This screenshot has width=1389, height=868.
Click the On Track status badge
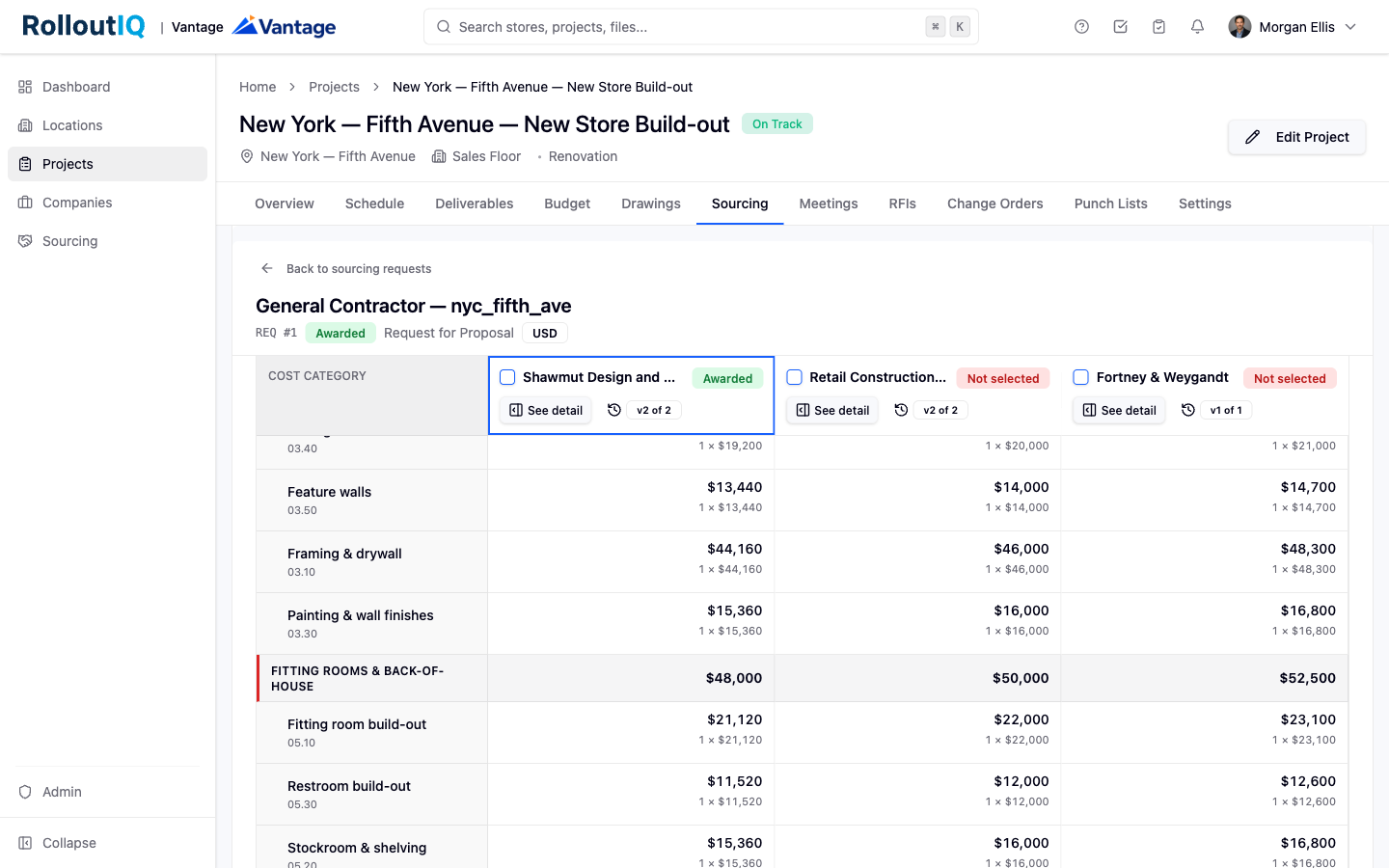(x=777, y=123)
